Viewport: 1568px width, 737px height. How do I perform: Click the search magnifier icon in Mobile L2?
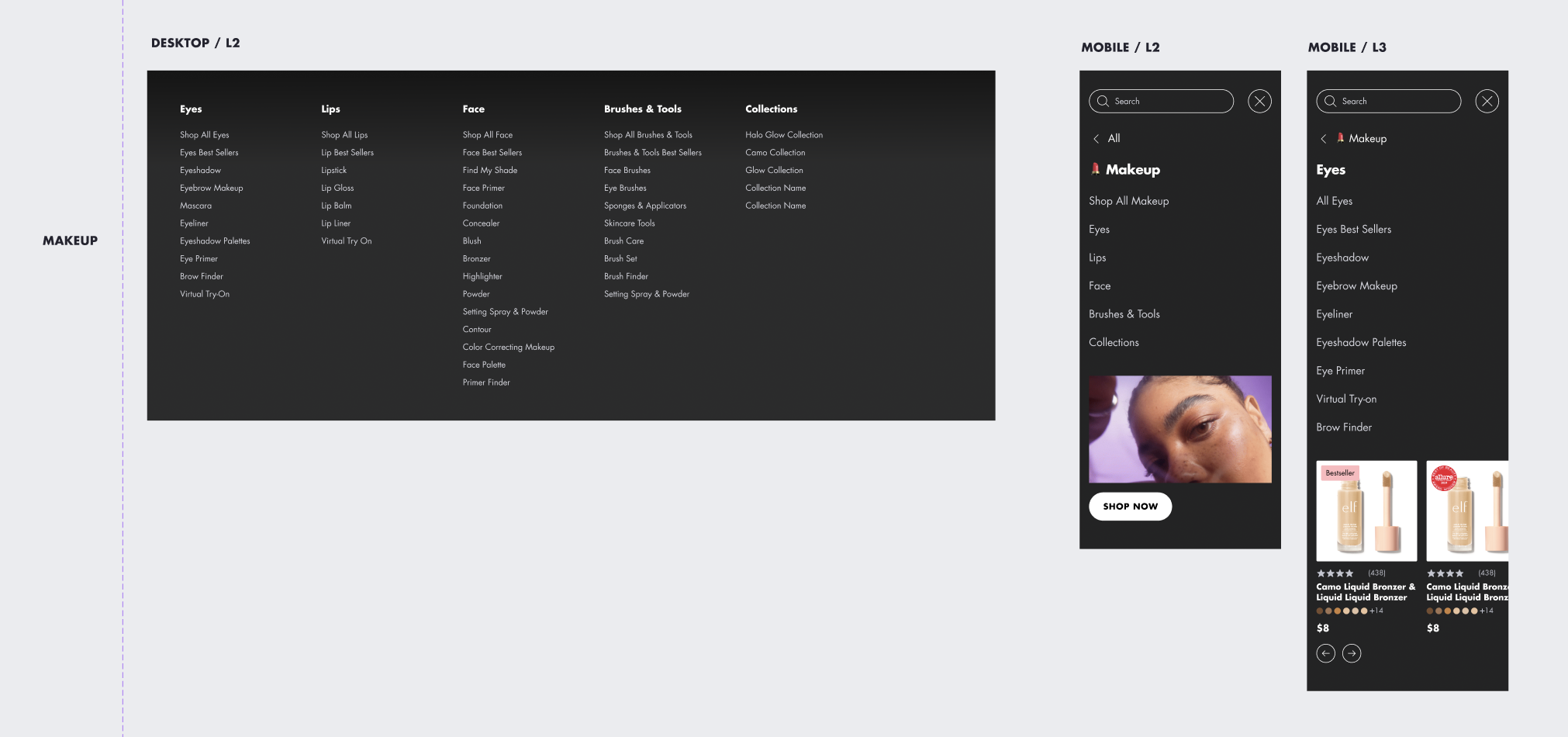click(1103, 102)
